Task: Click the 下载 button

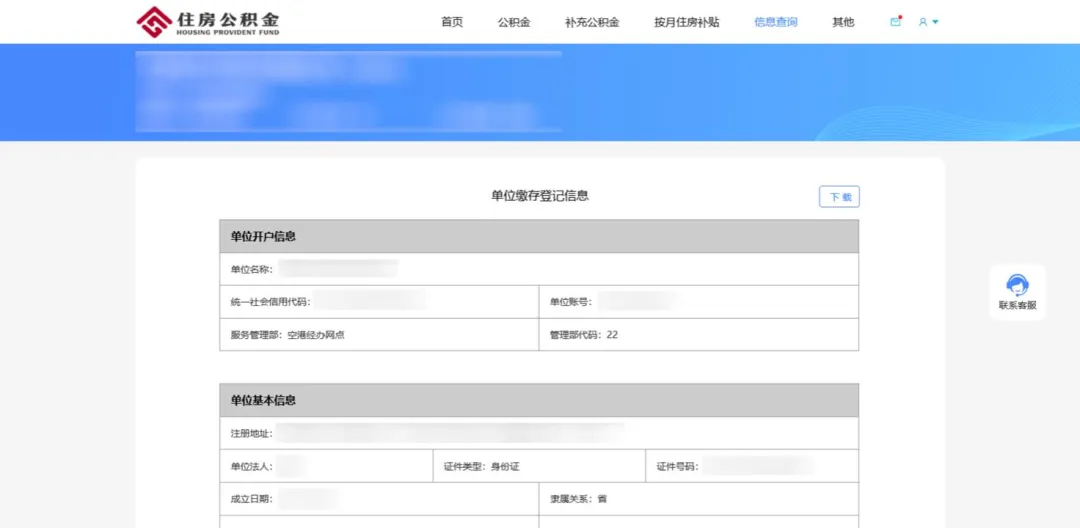Action: pos(840,197)
